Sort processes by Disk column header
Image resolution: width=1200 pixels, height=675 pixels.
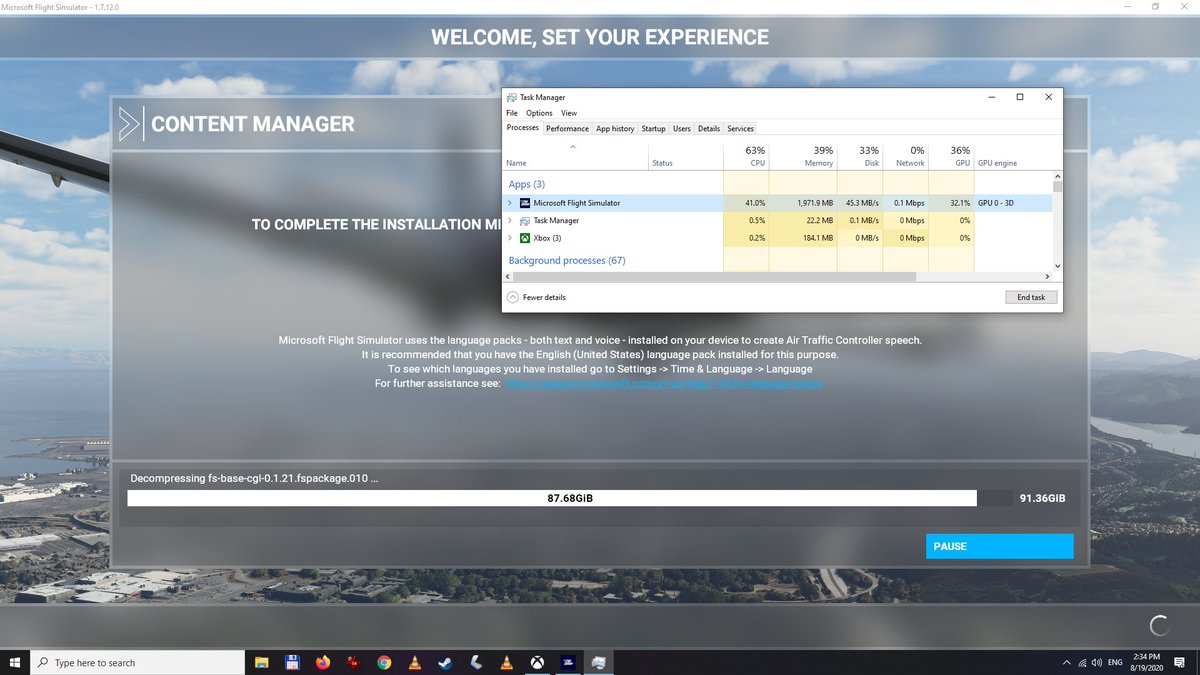859,156
